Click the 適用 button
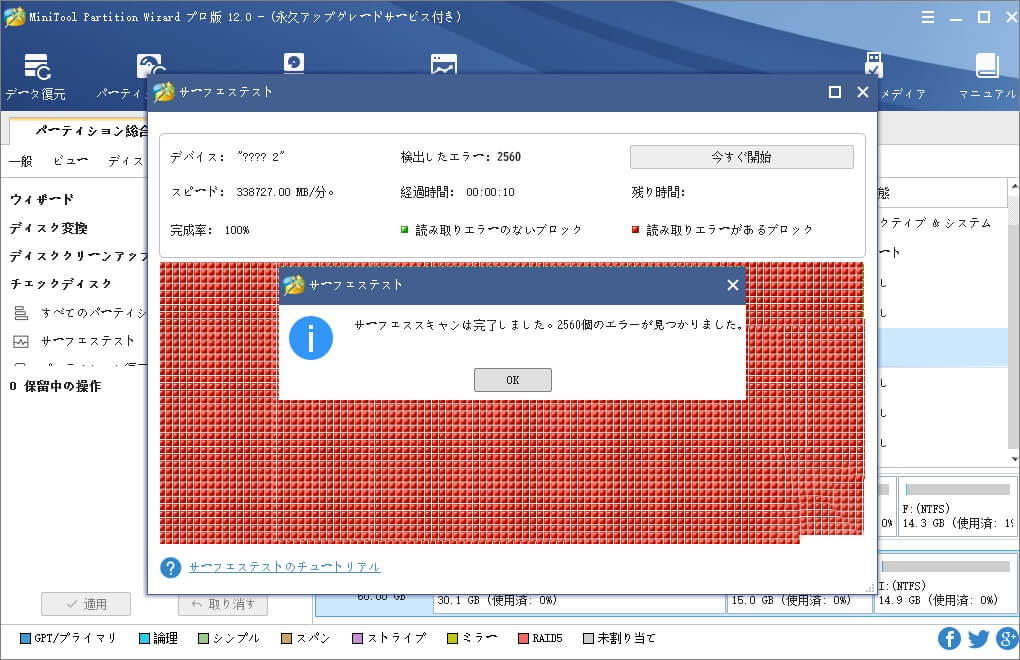1020x660 pixels. point(86,604)
